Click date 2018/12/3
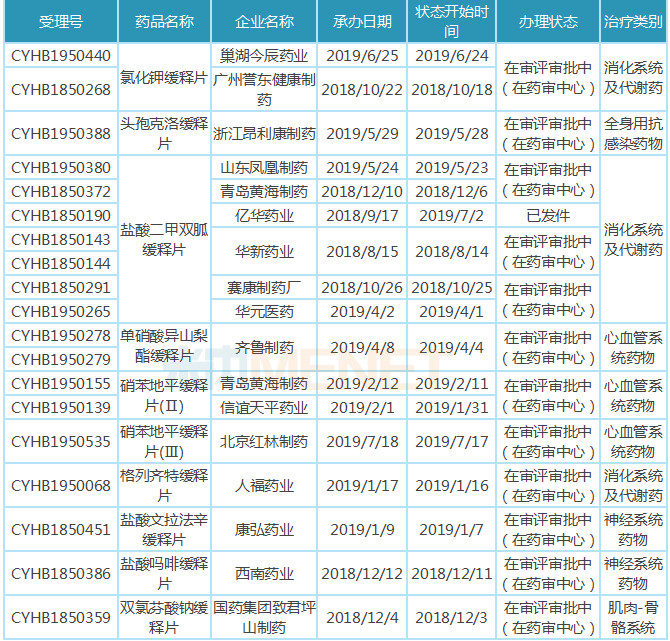Image resolution: width=670 pixels, height=641 pixels. pos(452,617)
